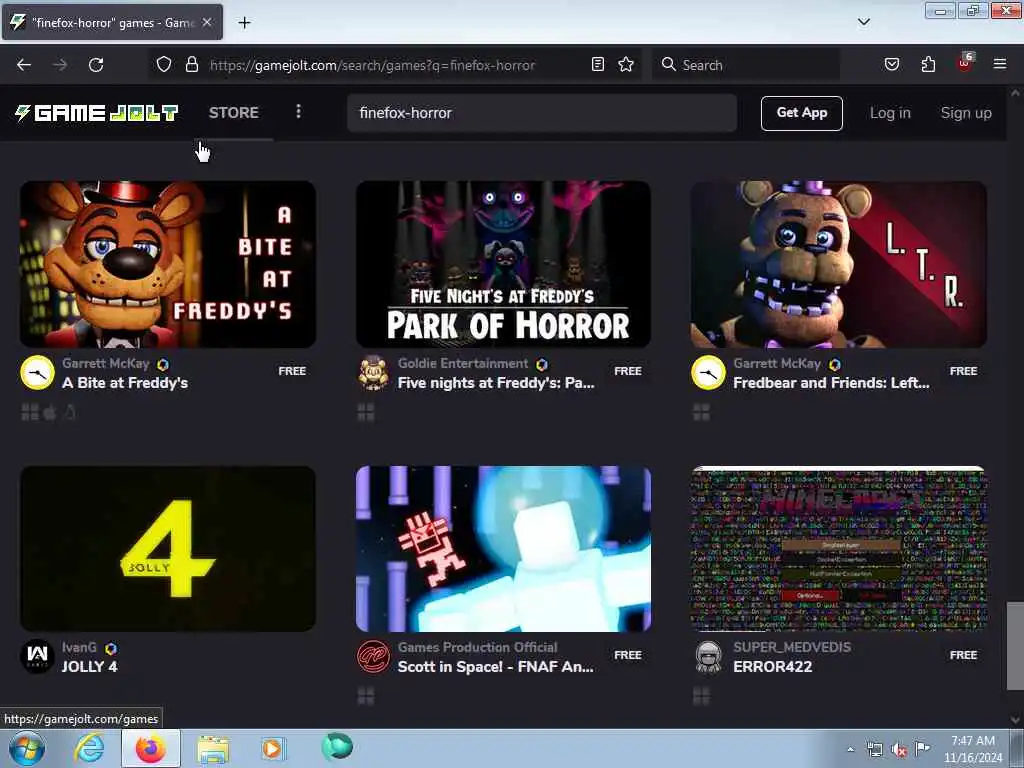This screenshot has height=768, width=1024.
Task: Select the "finefox-horror" games browser tab
Action: 112,22
